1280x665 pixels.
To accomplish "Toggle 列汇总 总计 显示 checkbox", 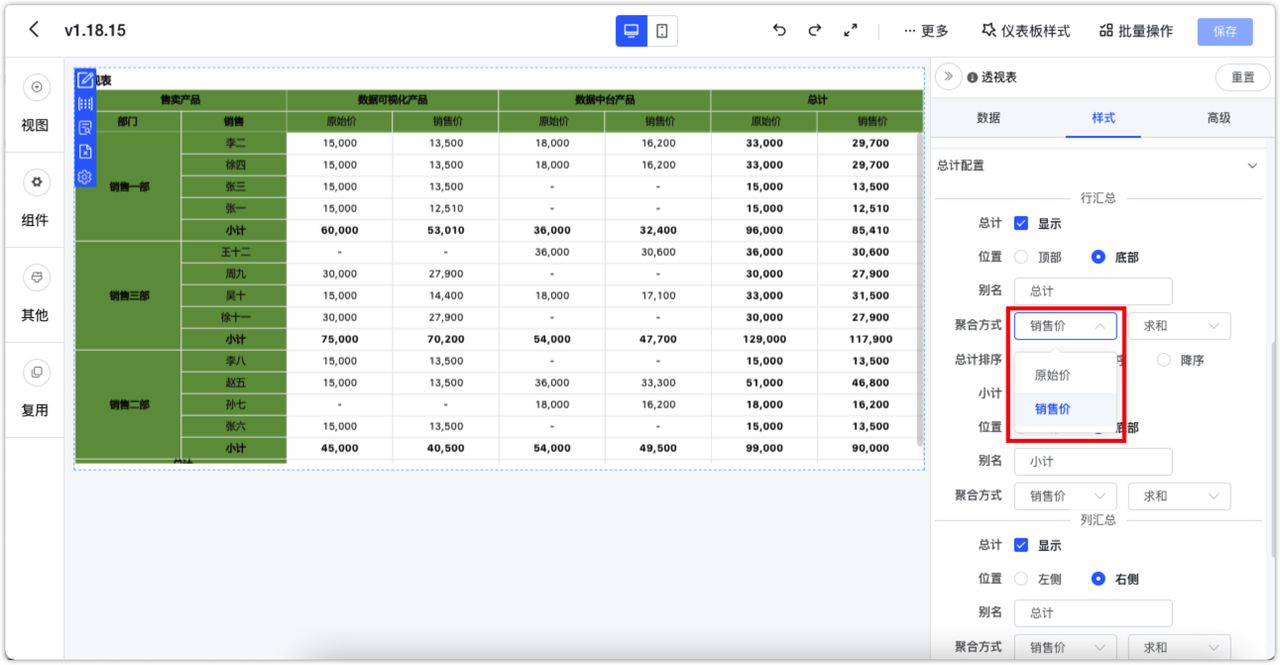I will [x=1021, y=545].
